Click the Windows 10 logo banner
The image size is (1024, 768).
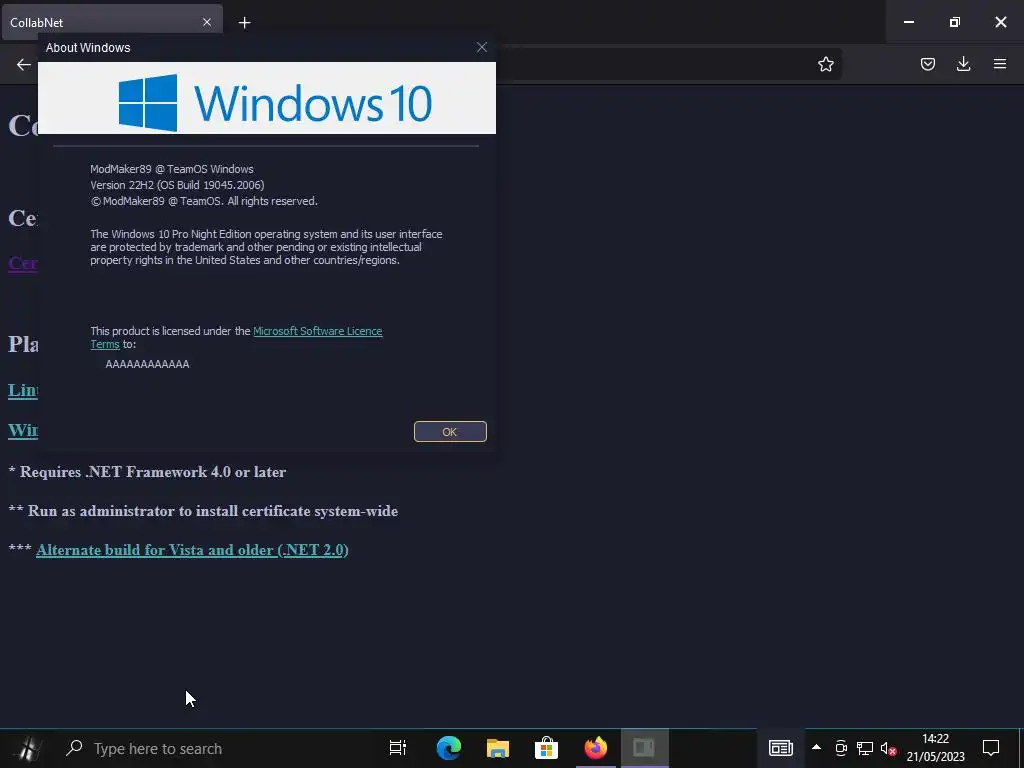[266, 98]
